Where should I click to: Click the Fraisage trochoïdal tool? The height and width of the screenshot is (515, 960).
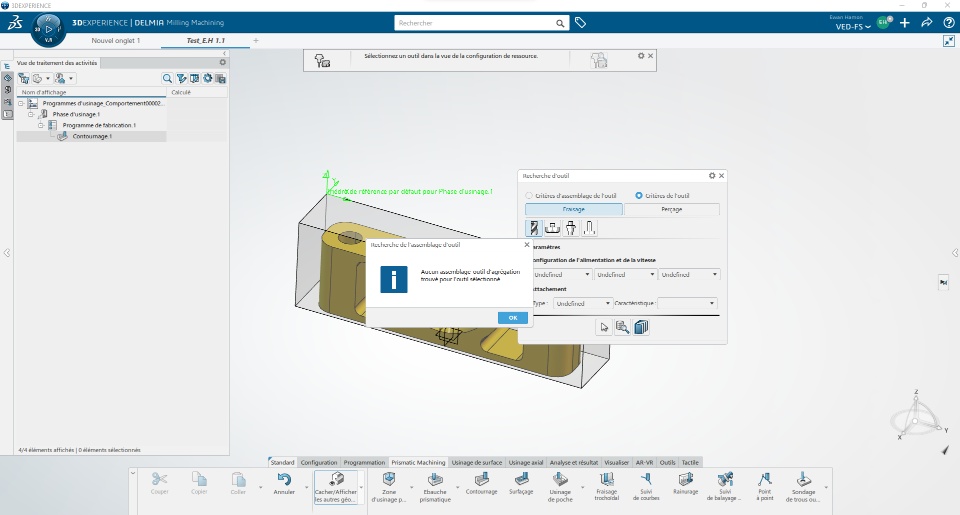[607, 487]
